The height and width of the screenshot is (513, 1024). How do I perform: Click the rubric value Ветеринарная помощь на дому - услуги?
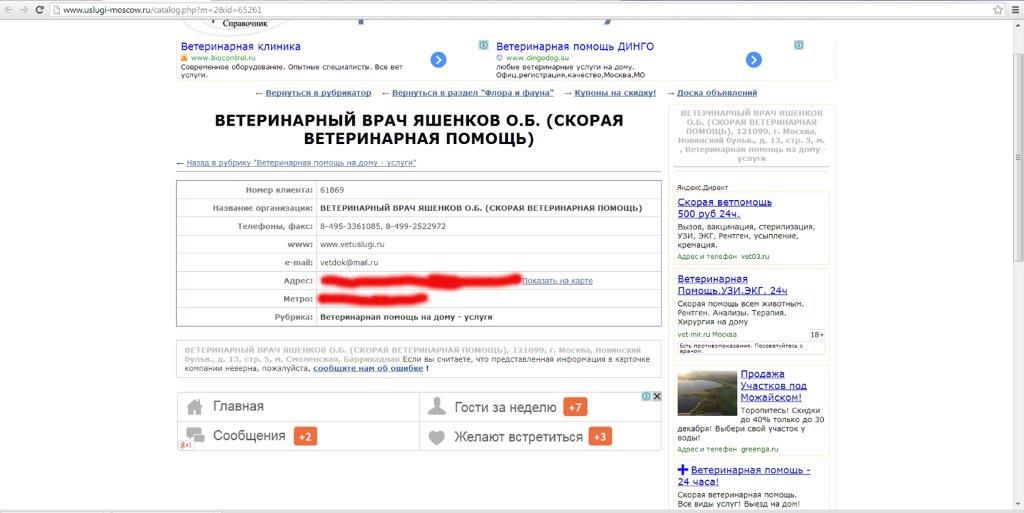point(406,317)
